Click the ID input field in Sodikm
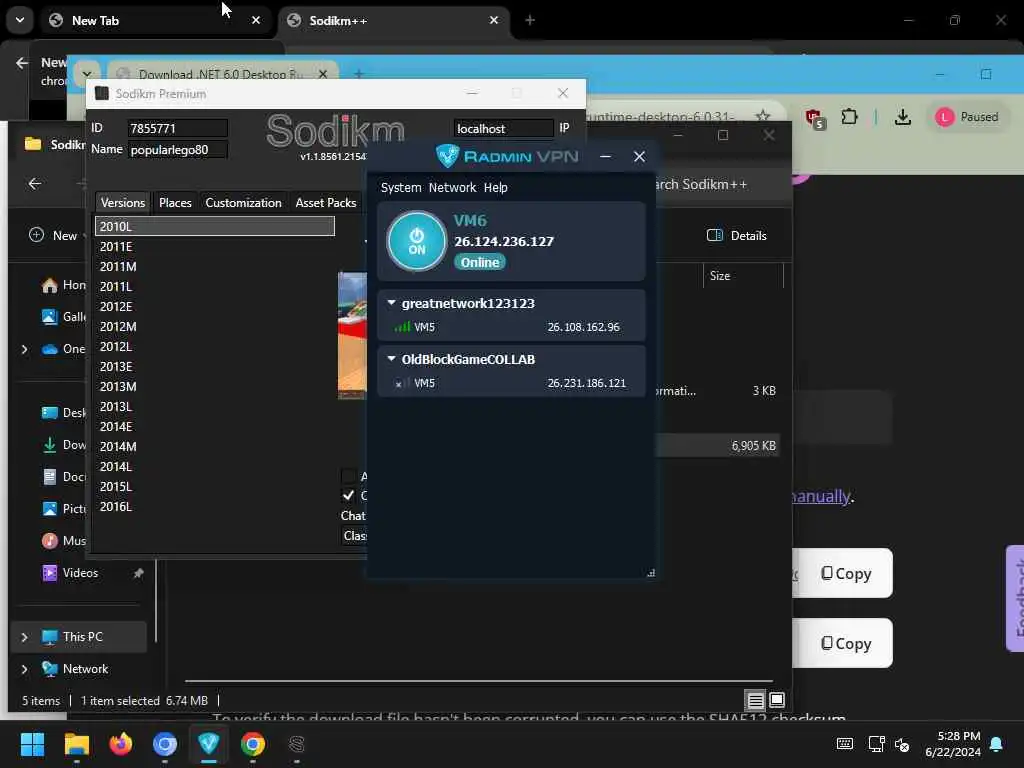1024x768 pixels. 178,128
